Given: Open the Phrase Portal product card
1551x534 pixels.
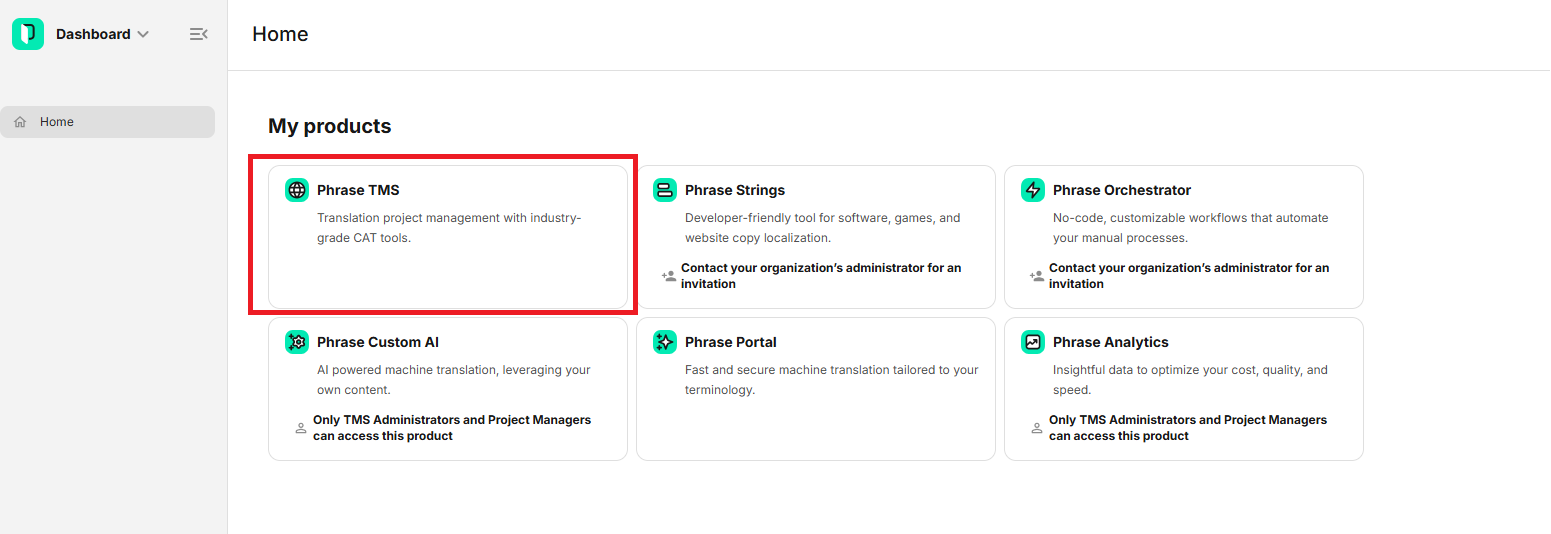Looking at the screenshot, I should (x=816, y=389).
